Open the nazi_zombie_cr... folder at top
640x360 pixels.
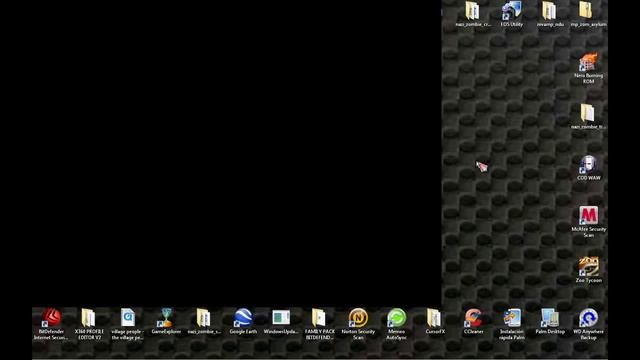473,14
